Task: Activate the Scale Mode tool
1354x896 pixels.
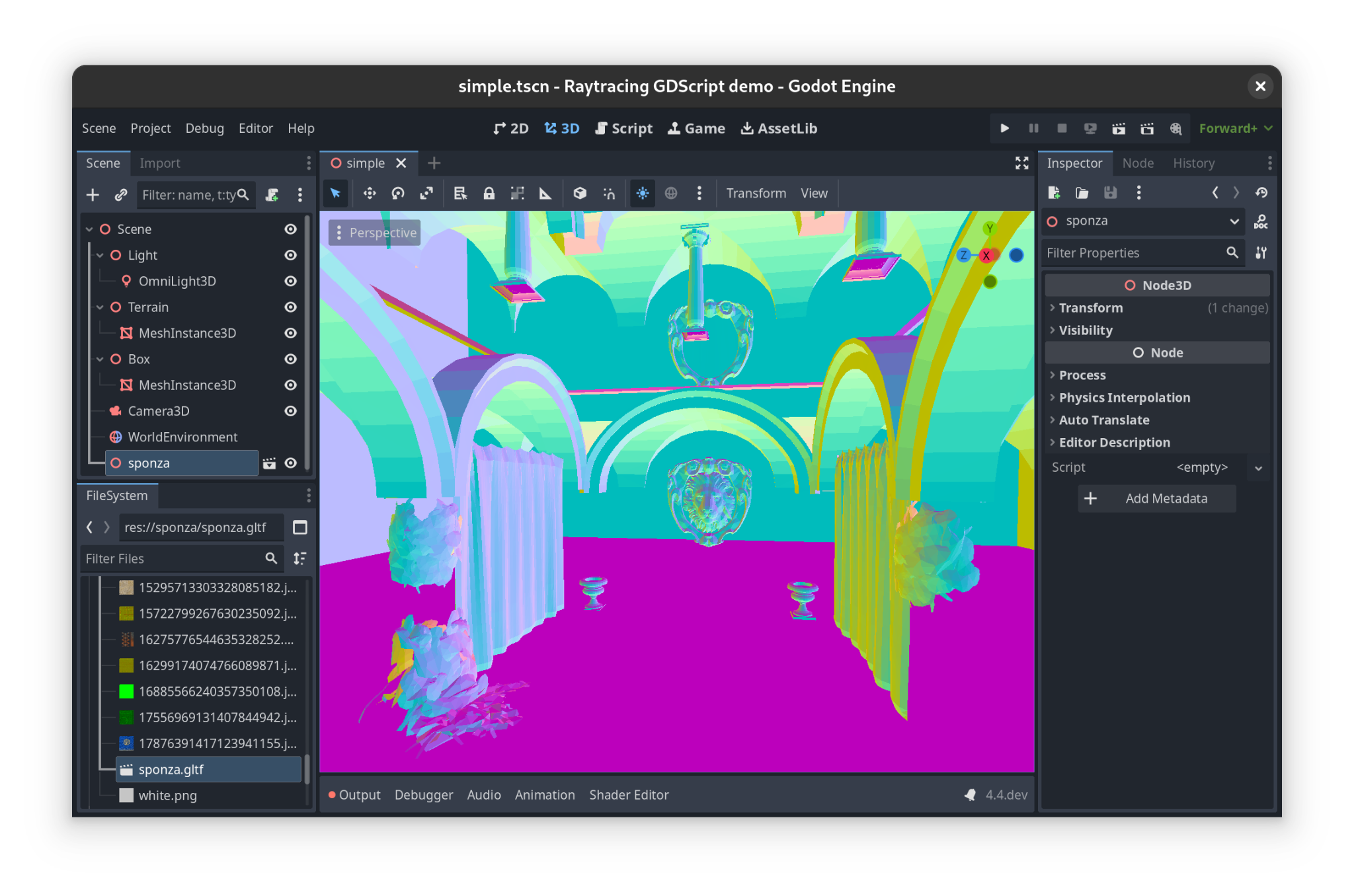Action: point(426,193)
